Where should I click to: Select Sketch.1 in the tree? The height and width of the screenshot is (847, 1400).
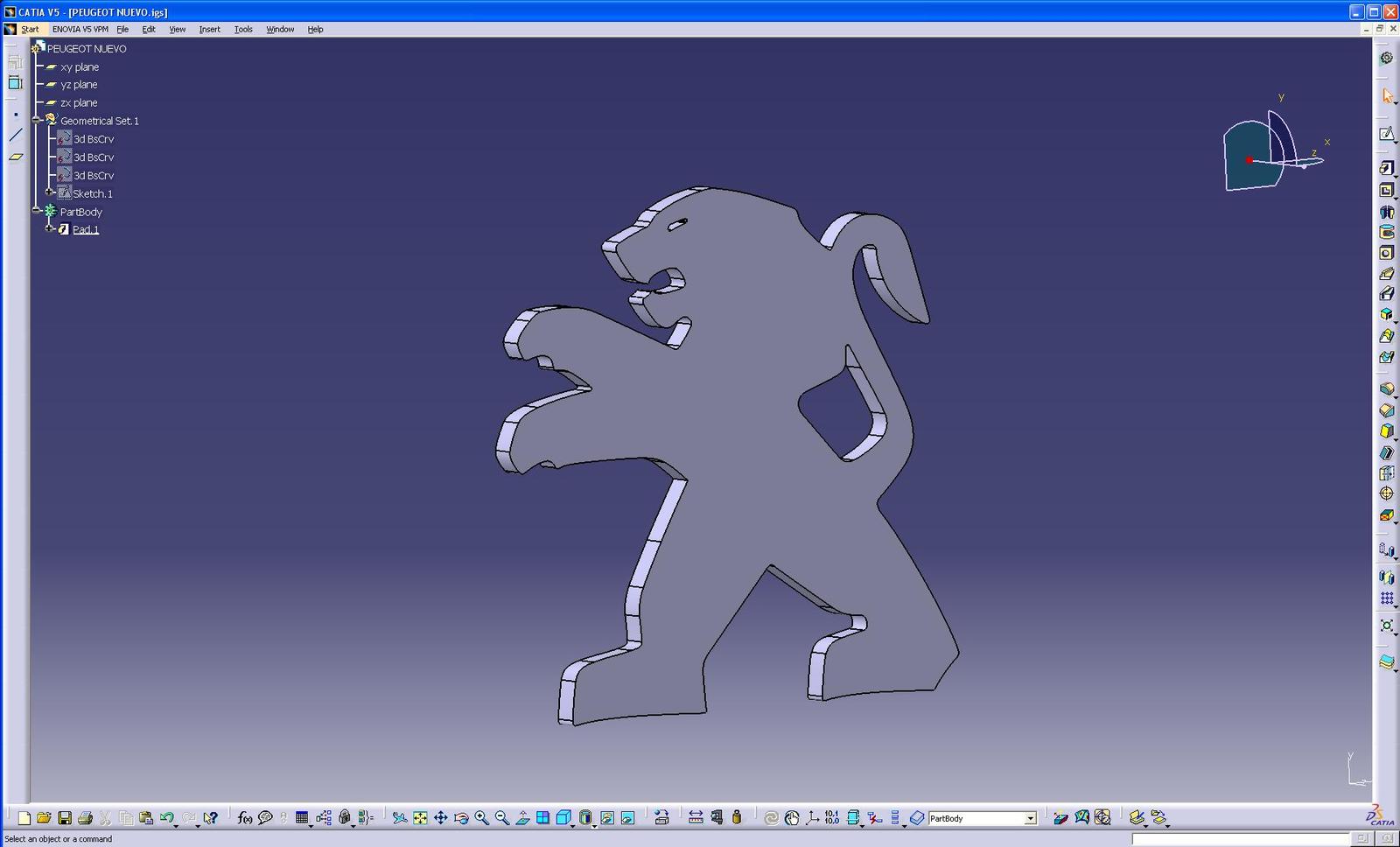coord(93,193)
